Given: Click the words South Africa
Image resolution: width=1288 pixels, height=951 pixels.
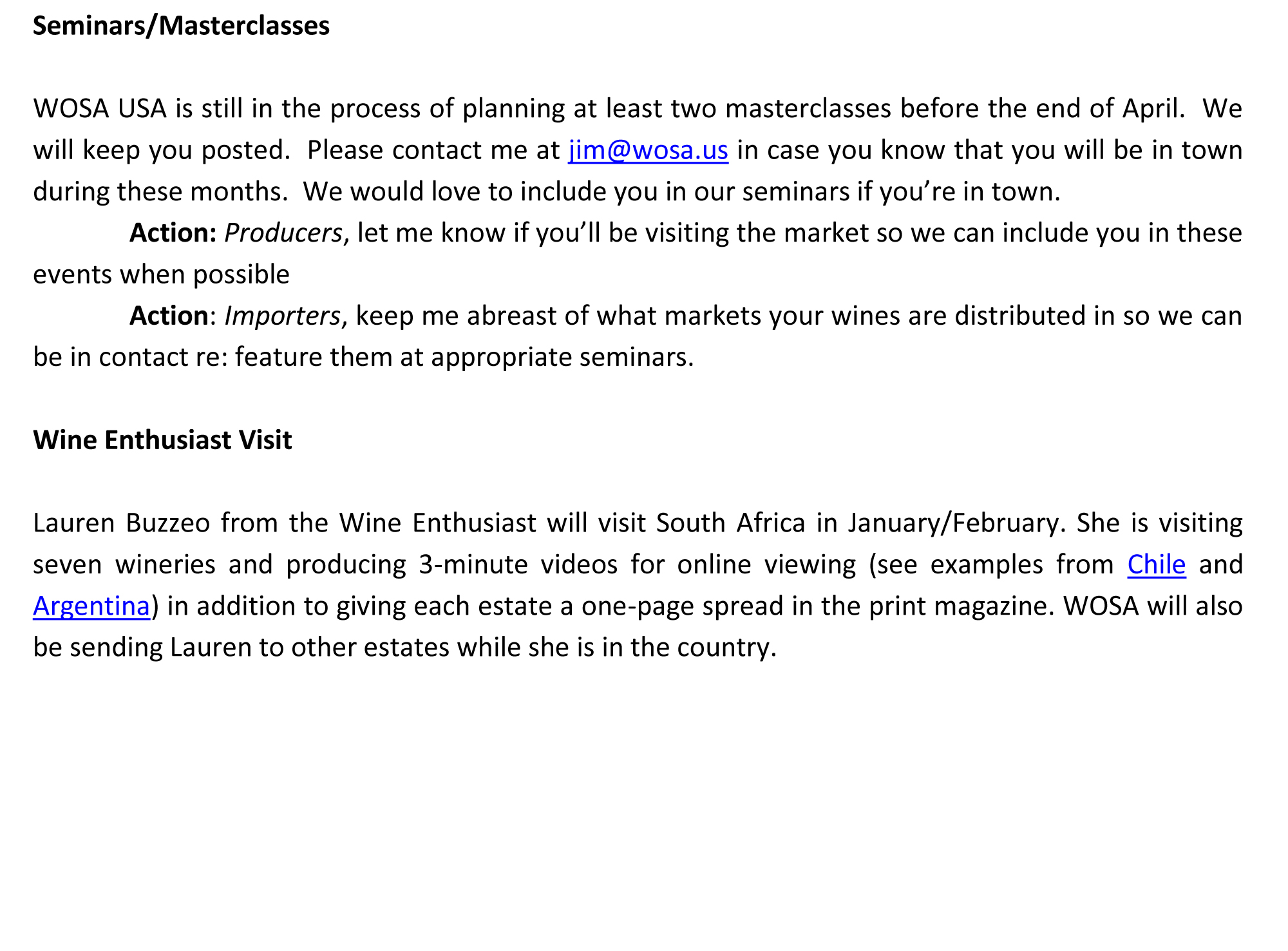Looking at the screenshot, I should coord(730,523).
